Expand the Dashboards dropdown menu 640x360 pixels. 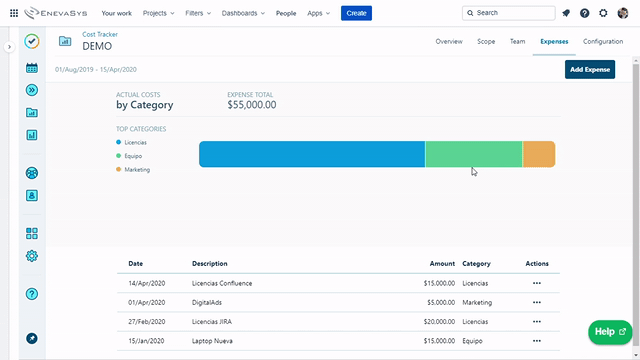243,13
